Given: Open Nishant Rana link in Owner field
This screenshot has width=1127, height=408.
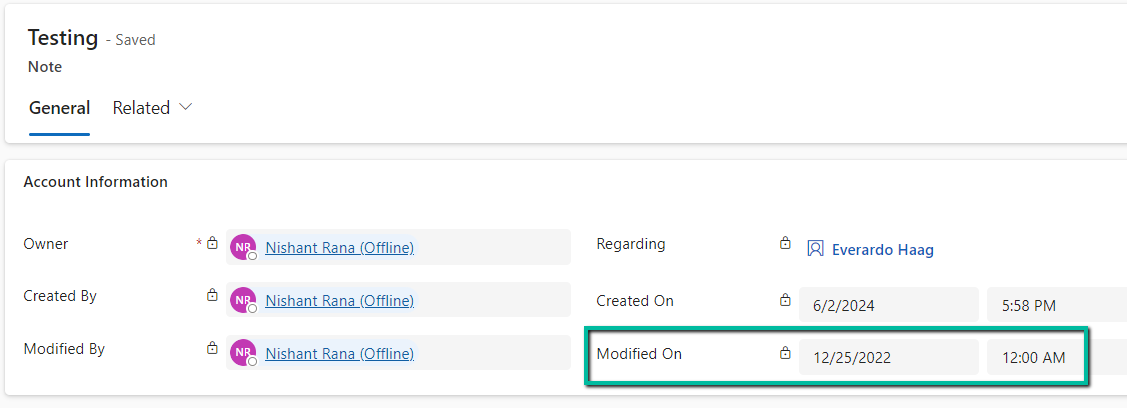Looking at the screenshot, I should coord(339,247).
